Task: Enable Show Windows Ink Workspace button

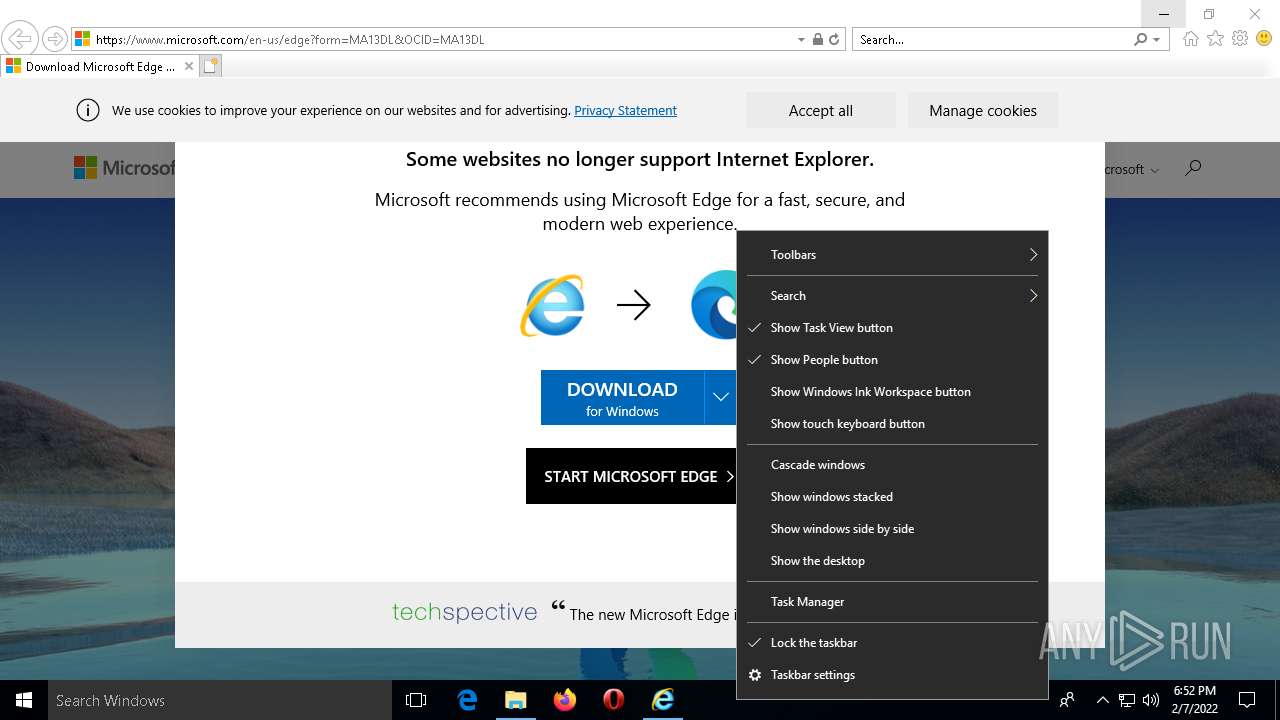Action: tap(892, 392)
